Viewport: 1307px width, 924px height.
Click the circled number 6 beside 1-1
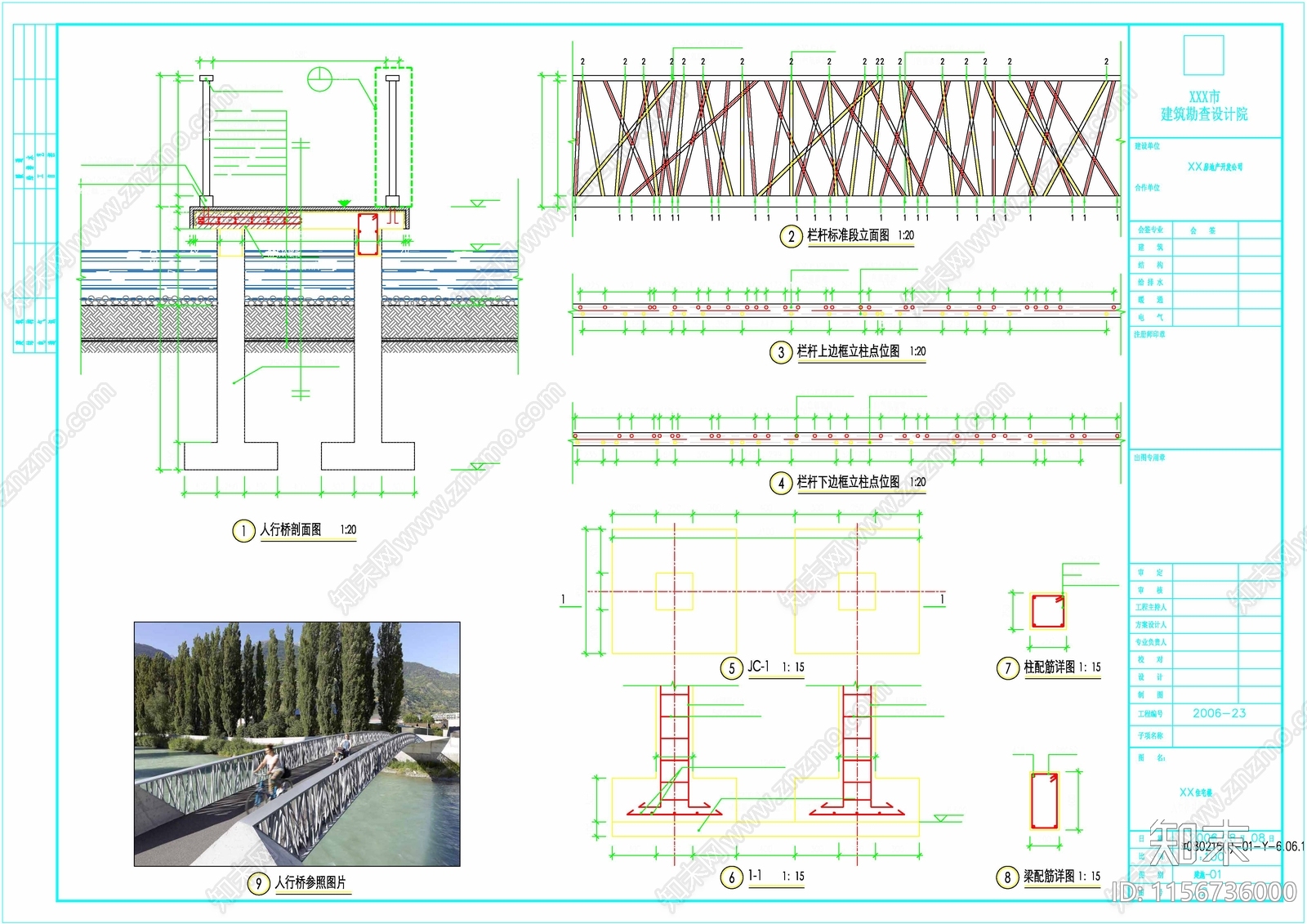pos(731,877)
